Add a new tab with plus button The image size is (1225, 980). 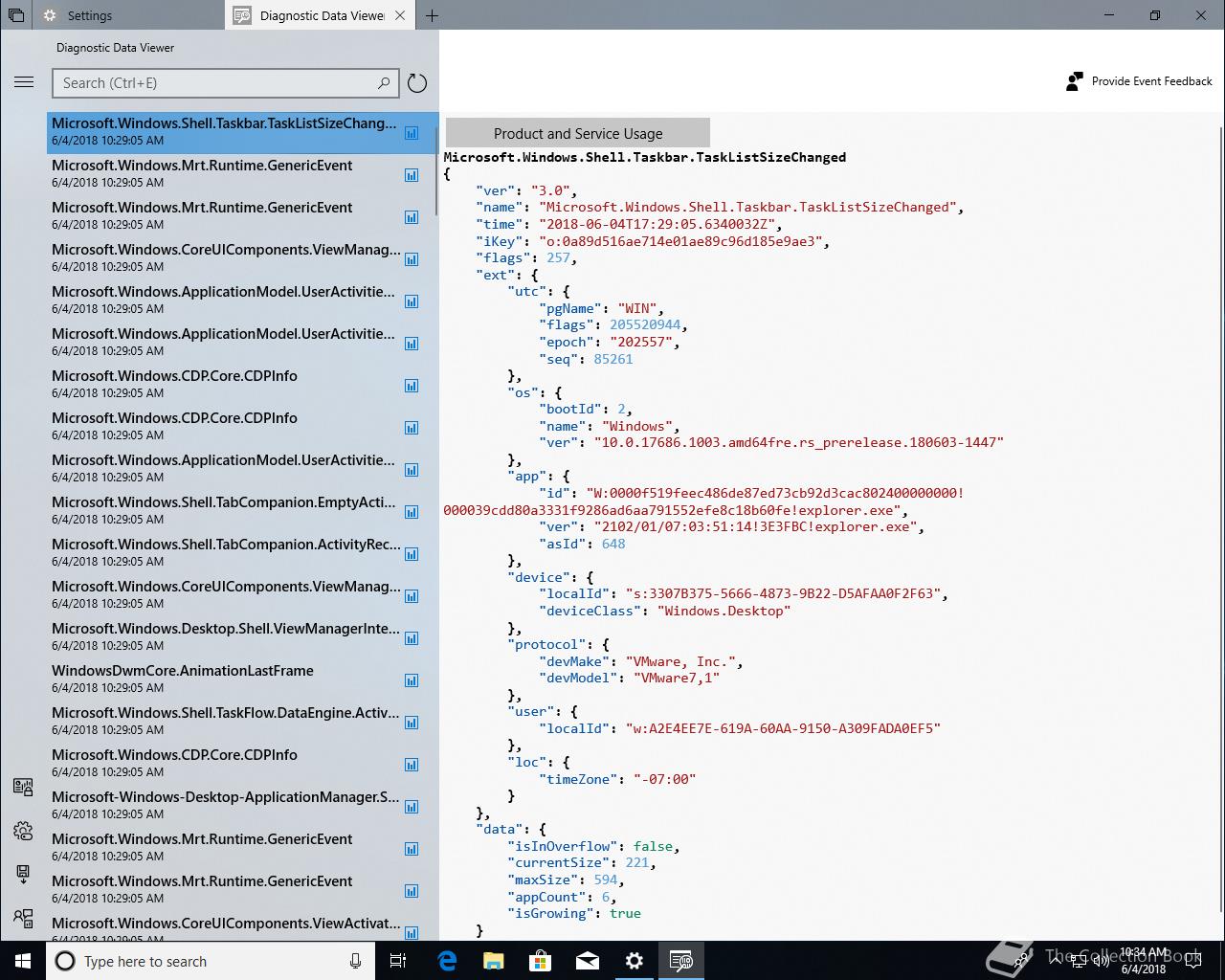pyautogui.click(x=432, y=15)
